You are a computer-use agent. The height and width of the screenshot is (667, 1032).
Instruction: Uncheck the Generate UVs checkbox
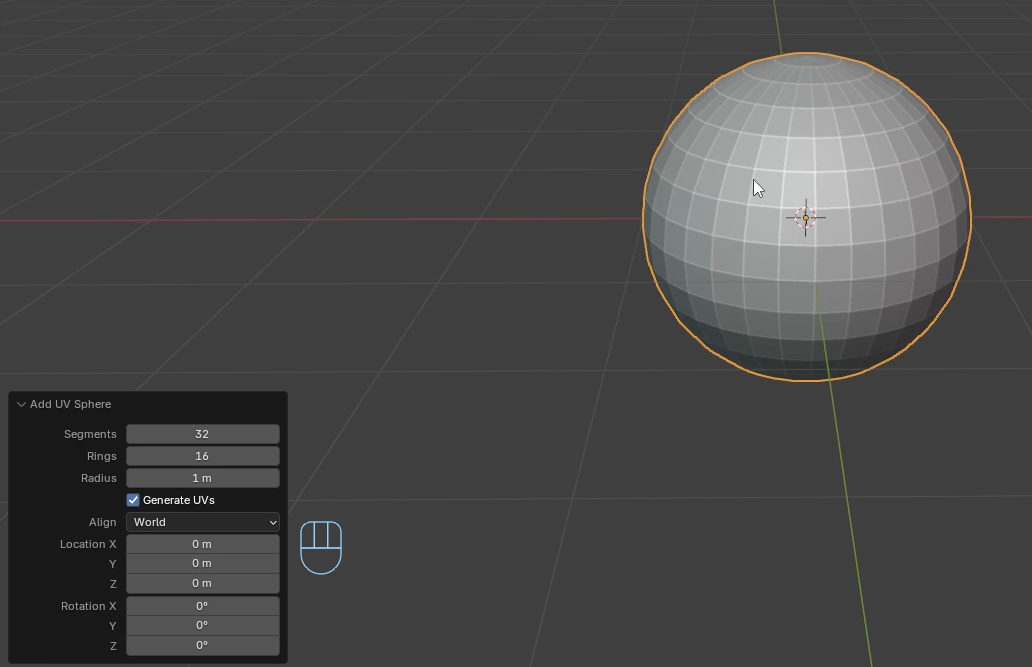click(133, 500)
